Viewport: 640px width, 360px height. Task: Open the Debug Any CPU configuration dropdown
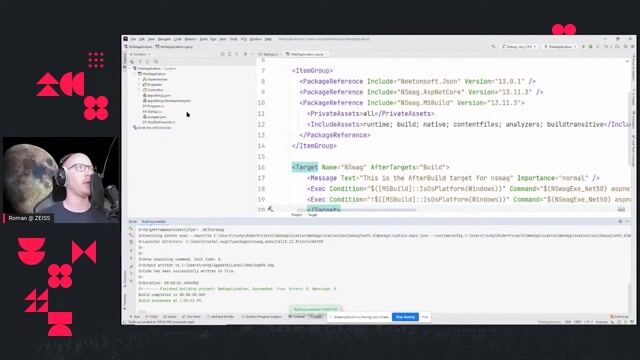[519, 47]
